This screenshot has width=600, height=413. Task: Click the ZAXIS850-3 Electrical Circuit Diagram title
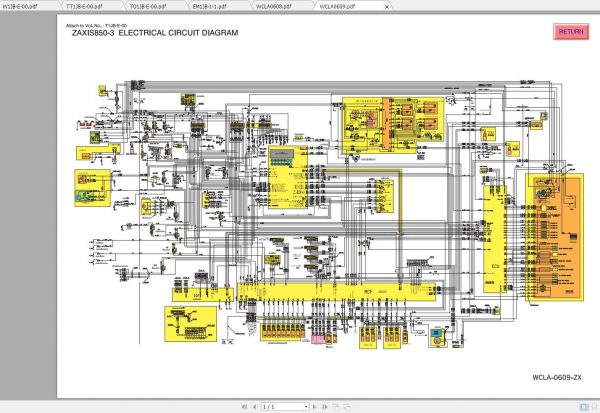[x=155, y=33]
